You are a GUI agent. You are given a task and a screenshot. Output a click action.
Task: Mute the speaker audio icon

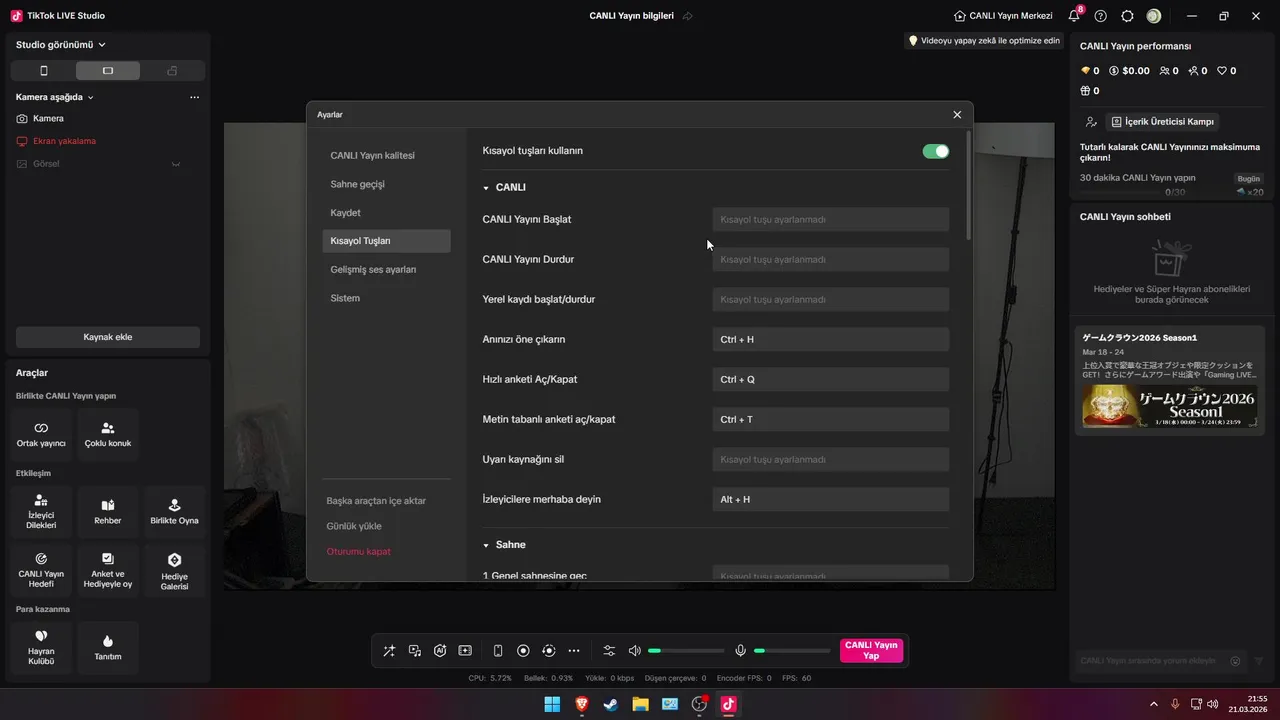pyautogui.click(x=634, y=650)
